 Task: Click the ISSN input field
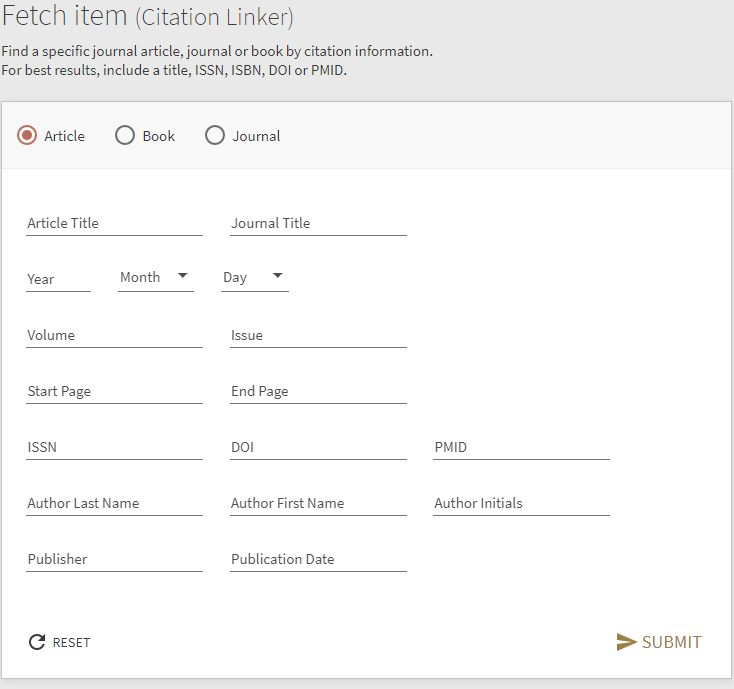(114, 447)
